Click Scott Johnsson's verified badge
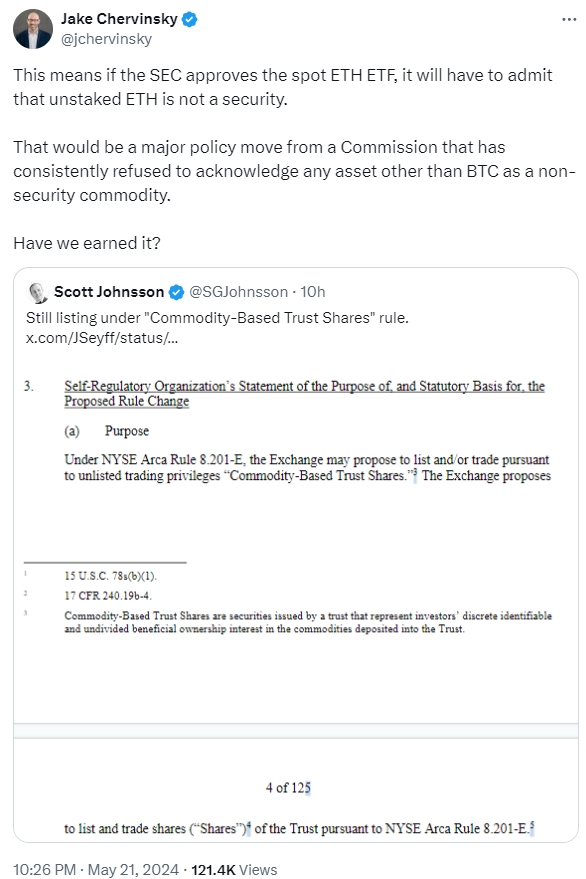Screen dimensions: 586x879 click(176, 292)
